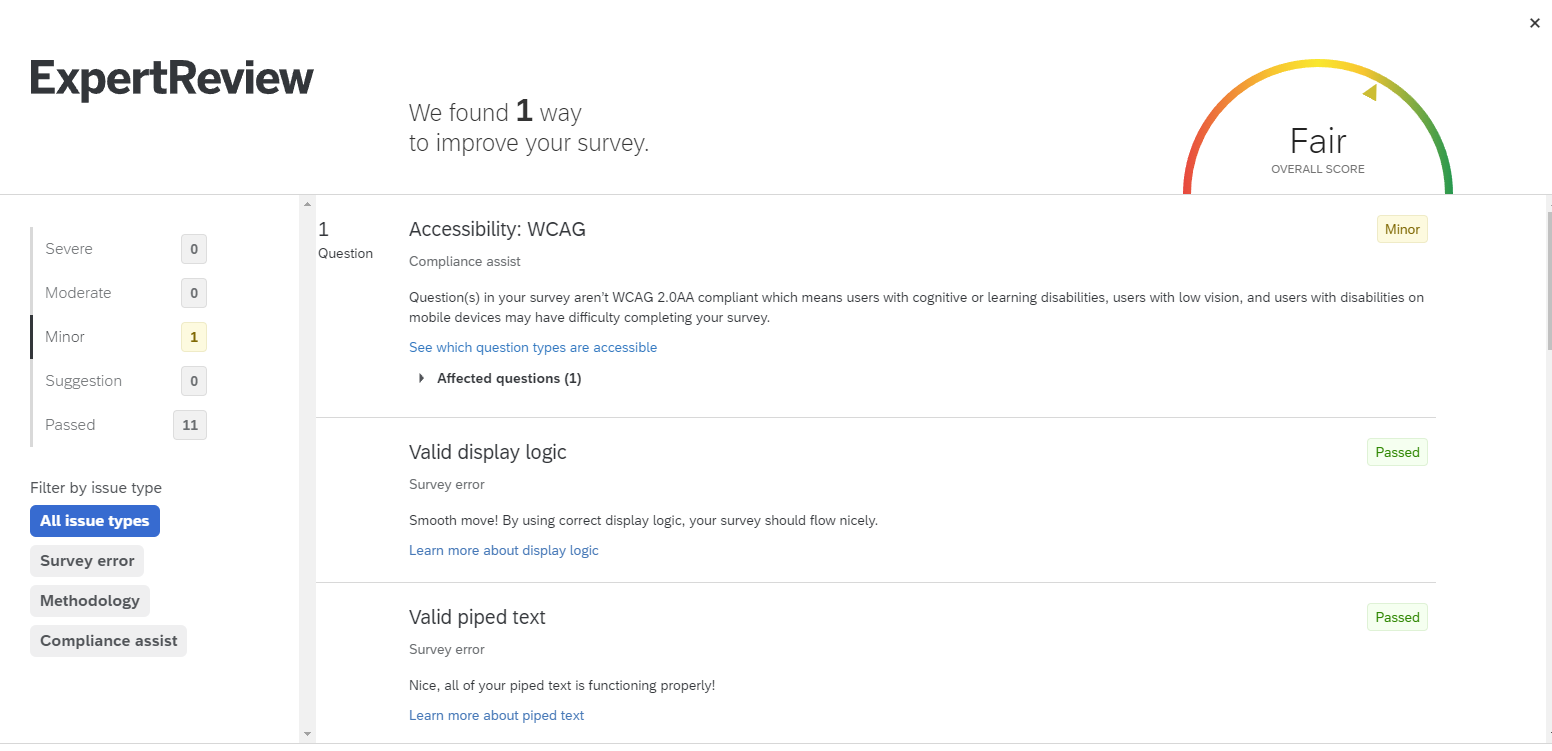This screenshot has width=1552, height=751.
Task: Click the Fair overall score gauge
Action: click(1317, 141)
